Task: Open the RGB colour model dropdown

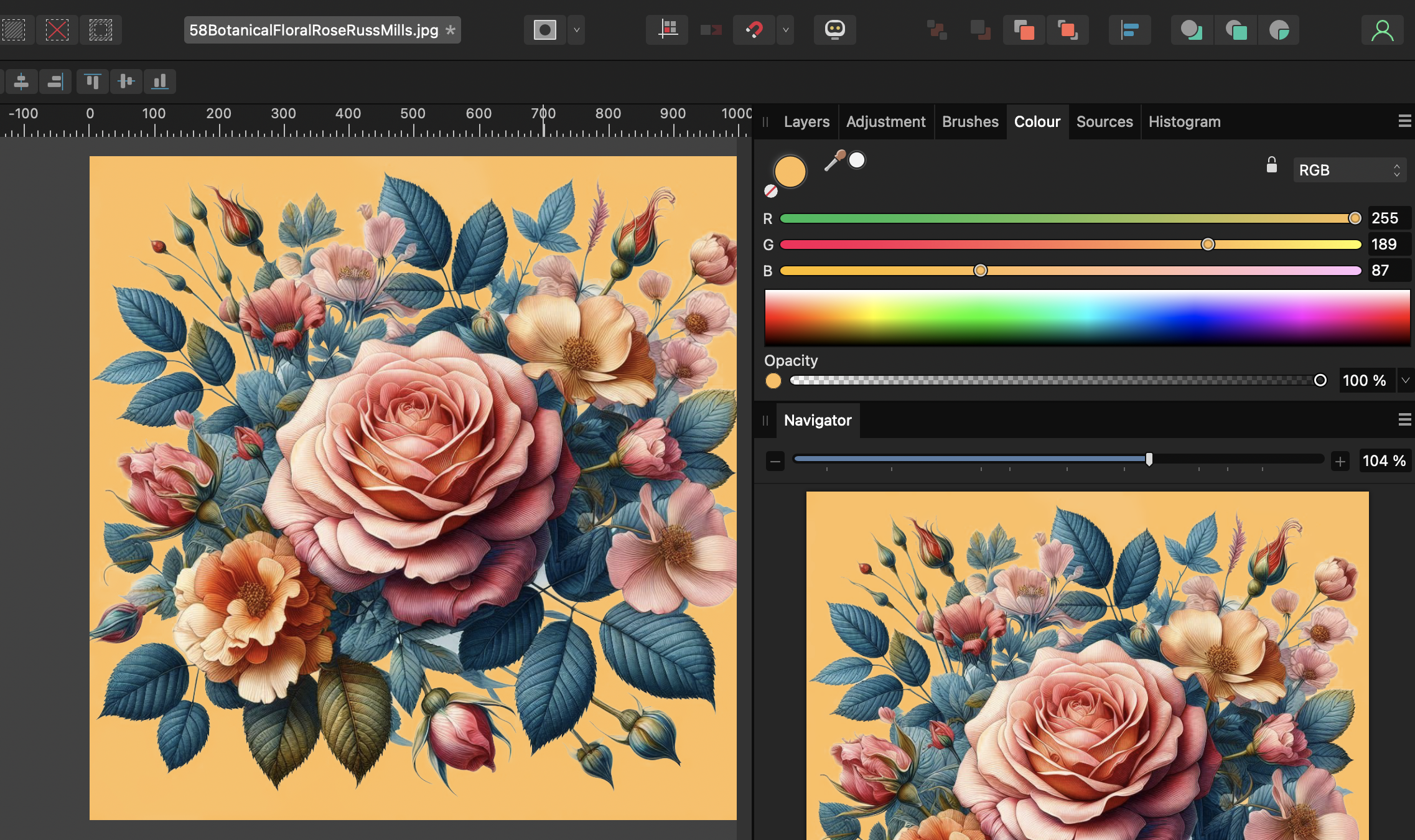Action: [1350, 170]
